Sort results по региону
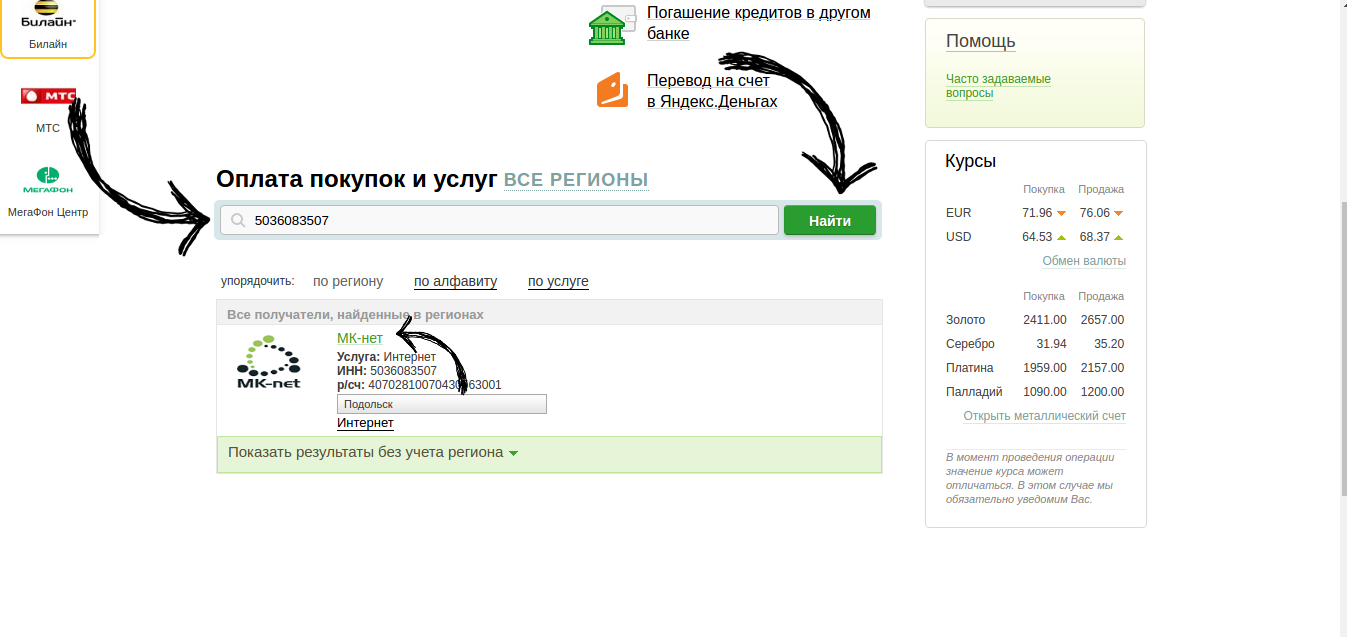 (x=348, y=281)
